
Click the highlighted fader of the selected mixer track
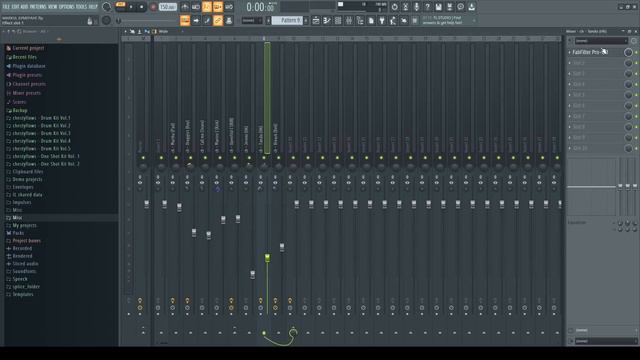pos(267,258)
